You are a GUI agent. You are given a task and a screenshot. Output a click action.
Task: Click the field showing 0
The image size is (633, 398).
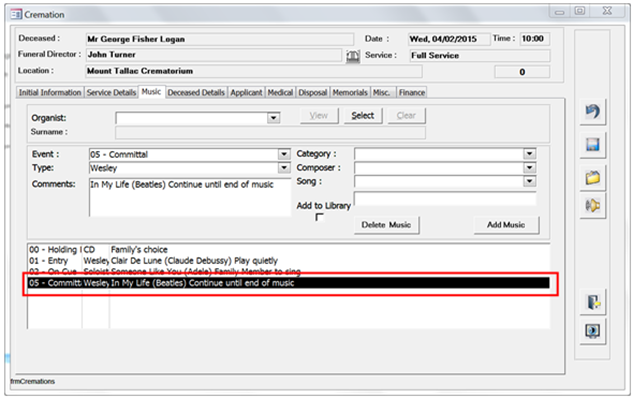(x=522, y=72)
